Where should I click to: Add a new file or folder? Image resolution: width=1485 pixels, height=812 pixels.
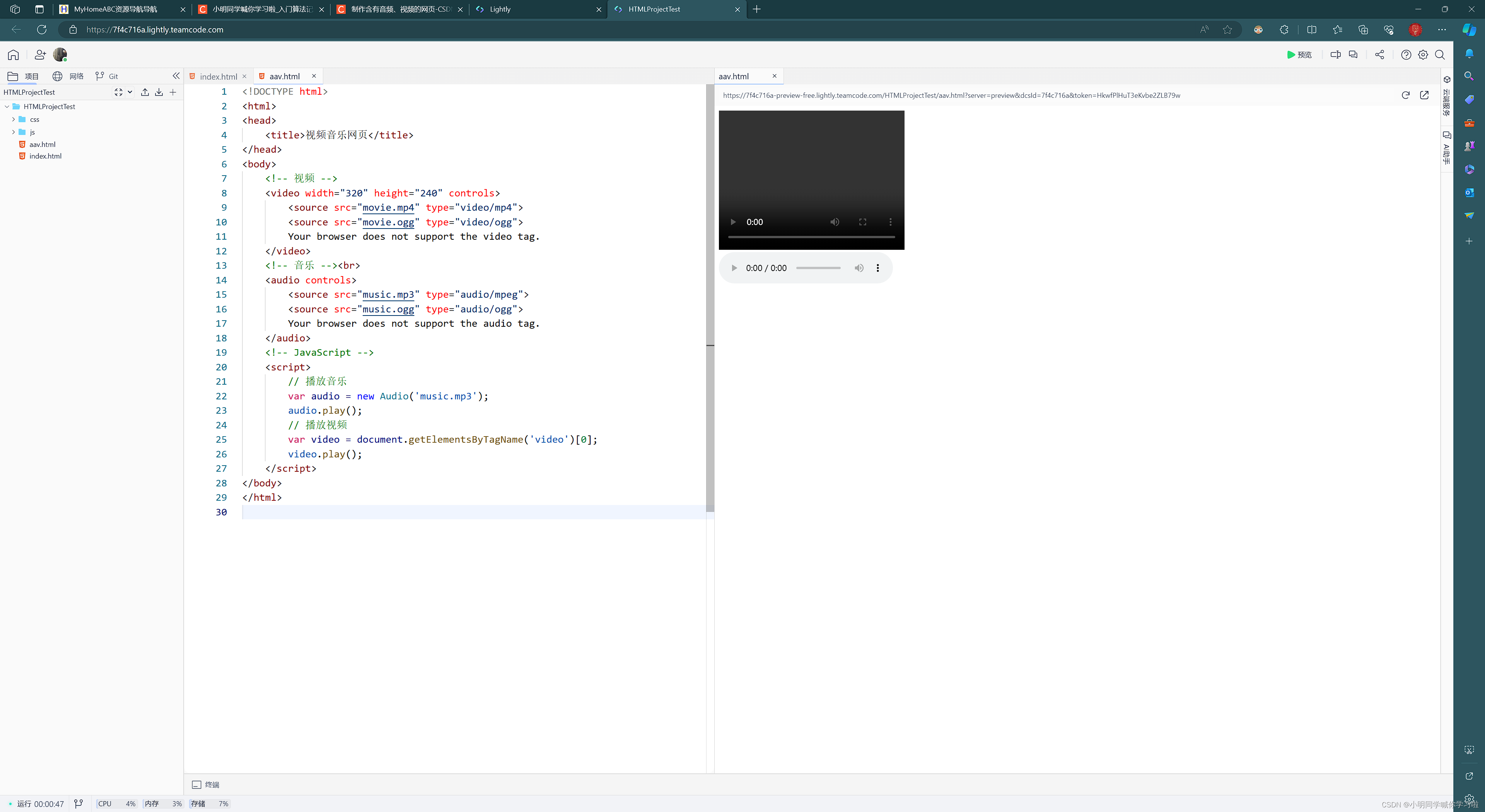coord(172,92)
